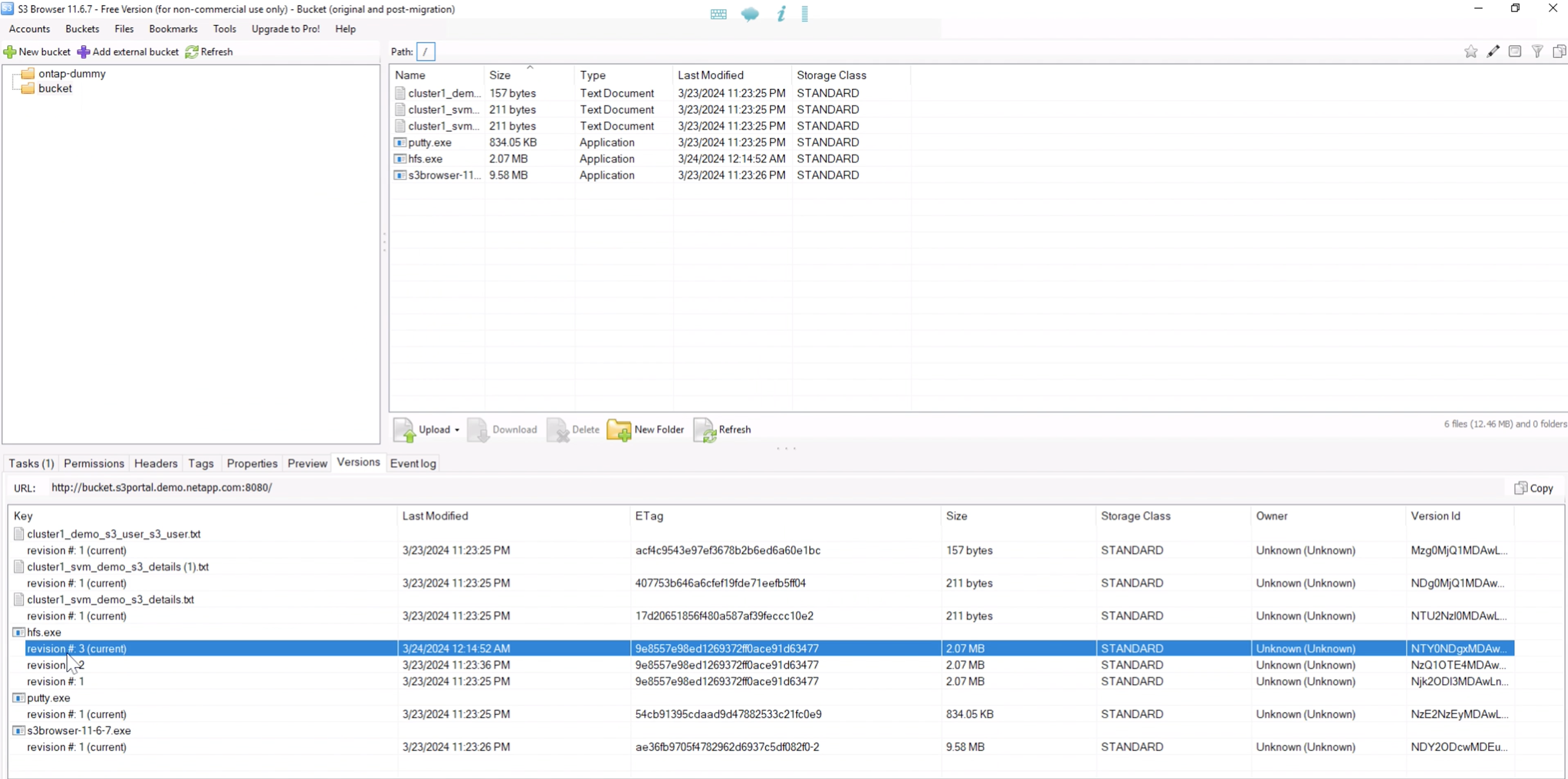The height and width of the screenshot is (779, 1568).
Task: Click the keyboard icon in title bar
Action: pyautogui.click(x=718, y=14)
